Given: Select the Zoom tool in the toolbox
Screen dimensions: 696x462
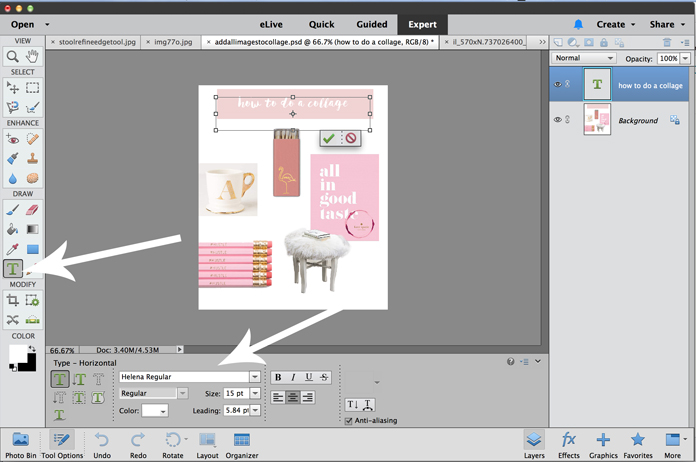Looking at the screenshot, I should [x=13, y=57].
